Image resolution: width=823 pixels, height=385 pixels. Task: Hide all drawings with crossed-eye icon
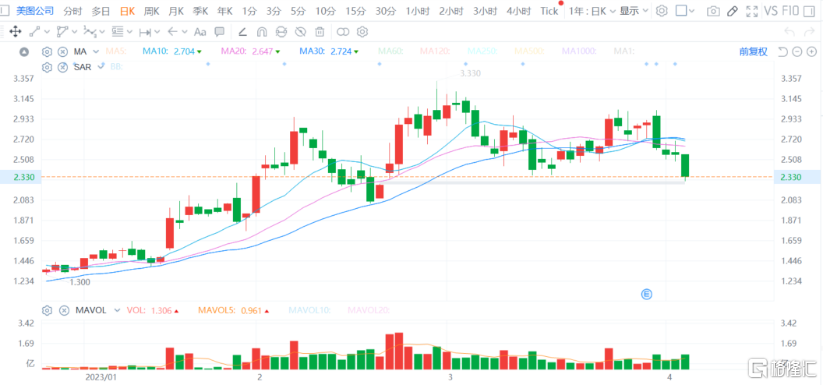pyautogui.click(x=300, y=32)
